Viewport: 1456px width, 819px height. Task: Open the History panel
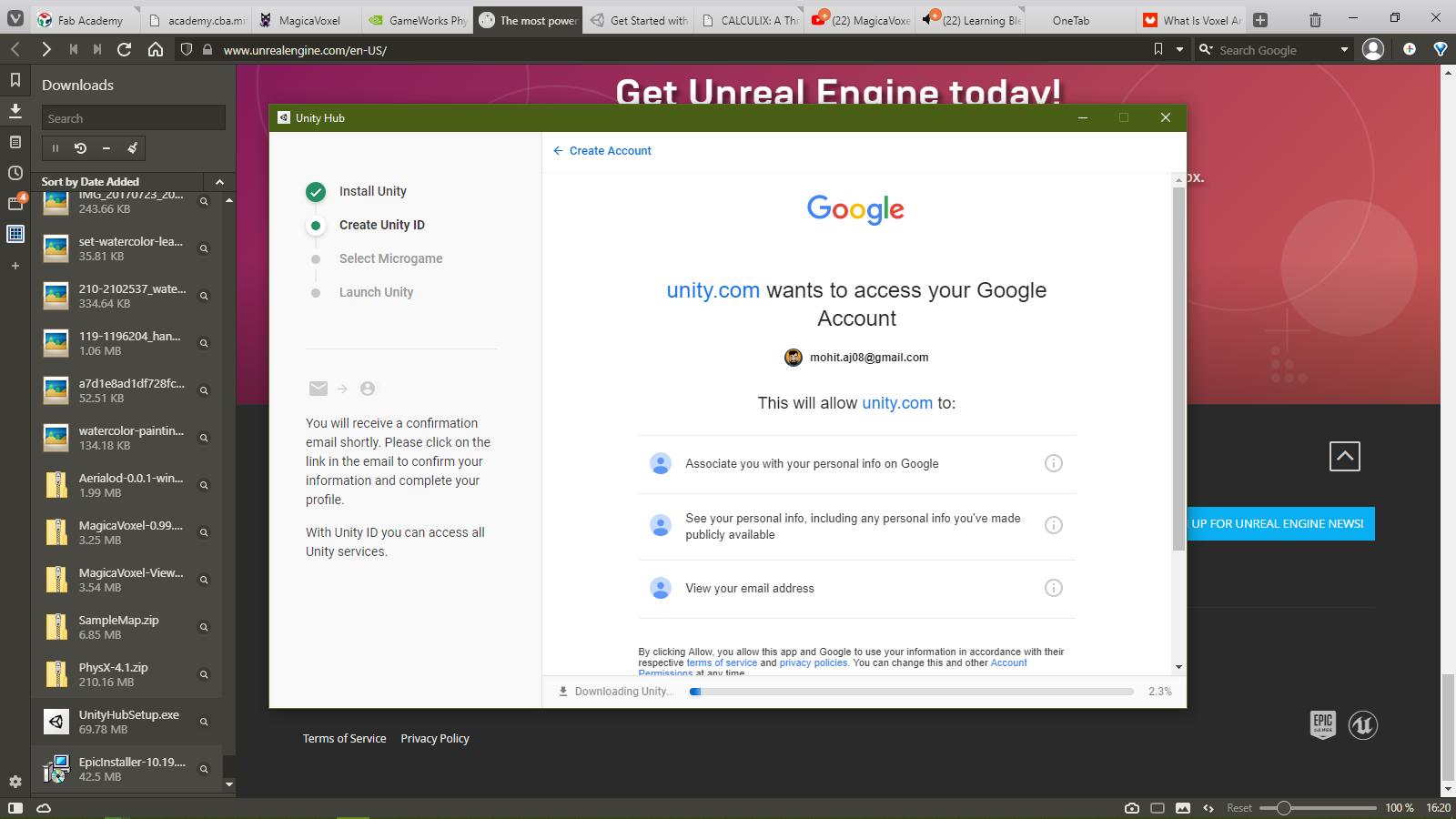point(15,173)
